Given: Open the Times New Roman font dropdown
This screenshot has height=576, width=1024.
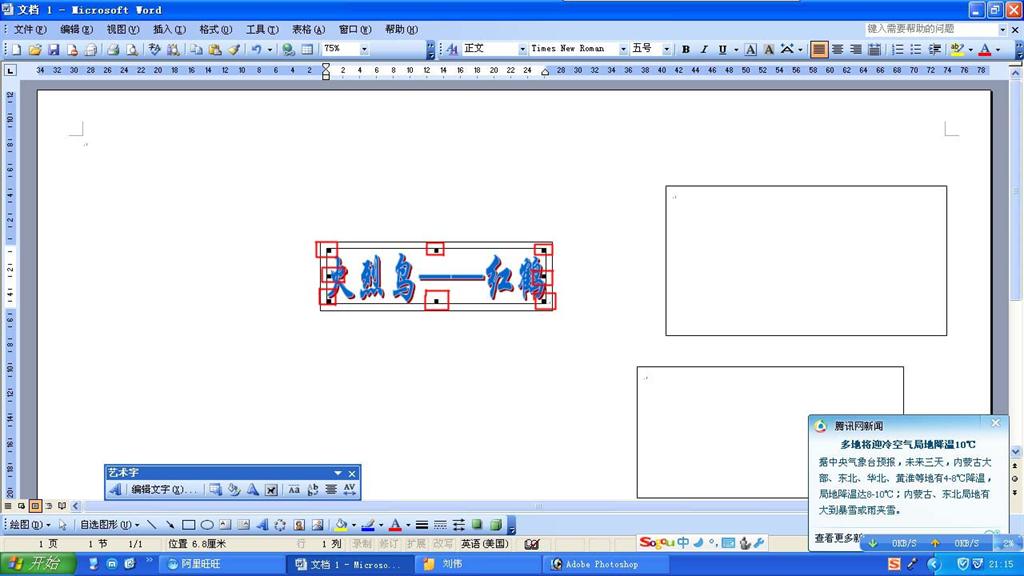Looking at the screenshot, I should point(623,49).
